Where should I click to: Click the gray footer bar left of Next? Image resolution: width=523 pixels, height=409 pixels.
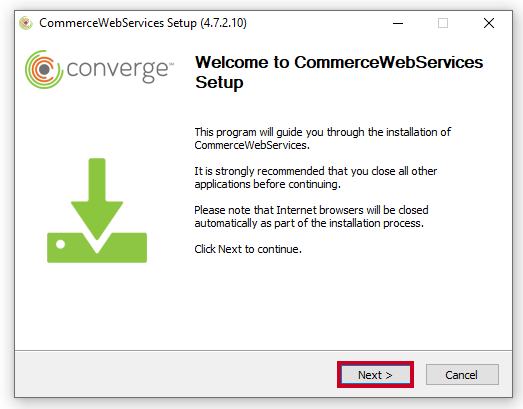pyautogui.click(x=176, y=374)
